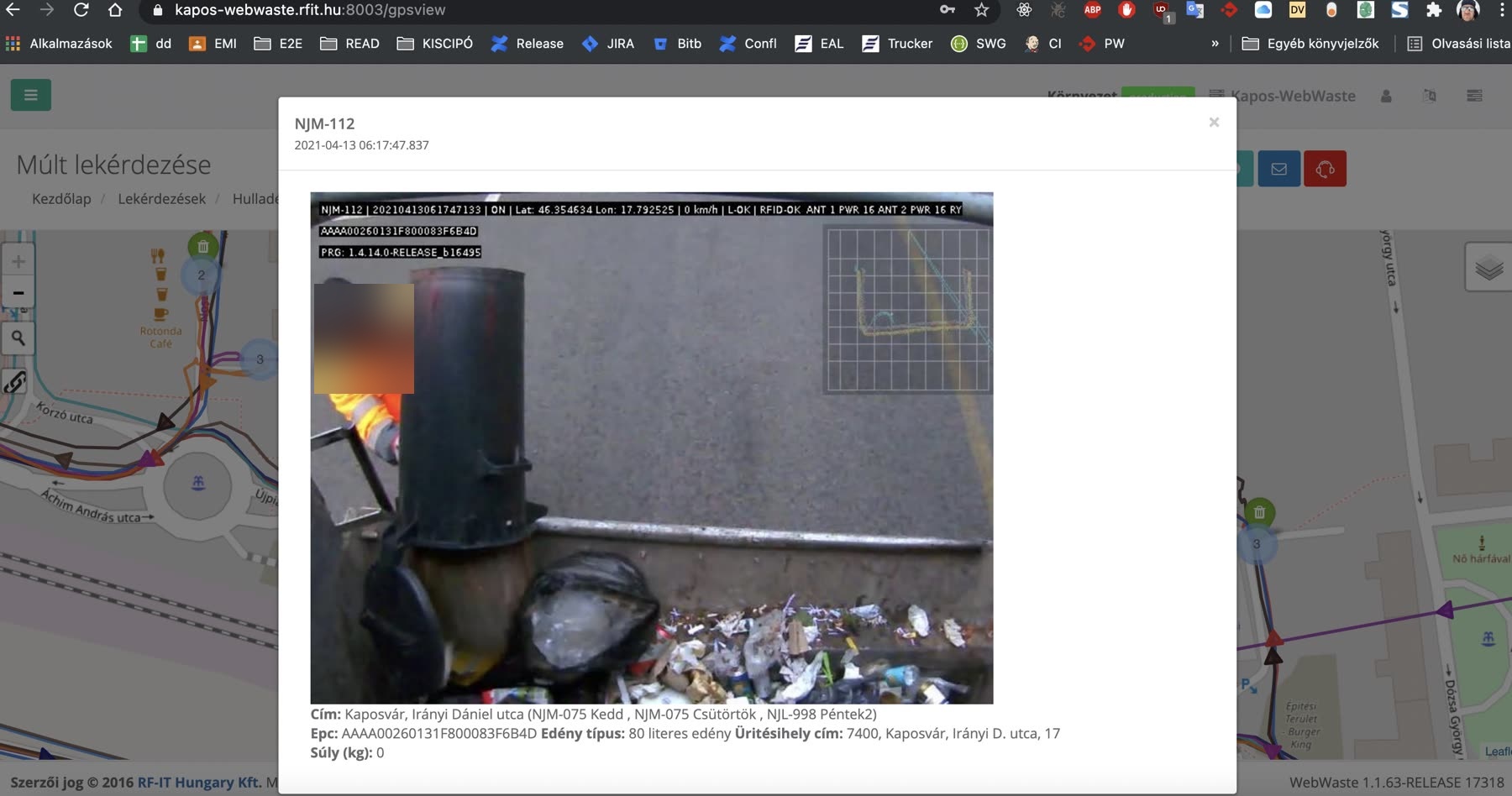The width and height of the screenshot is (1512, 796).
Task: Open Olvasási lista reading list
Action: pos(1457,44)
